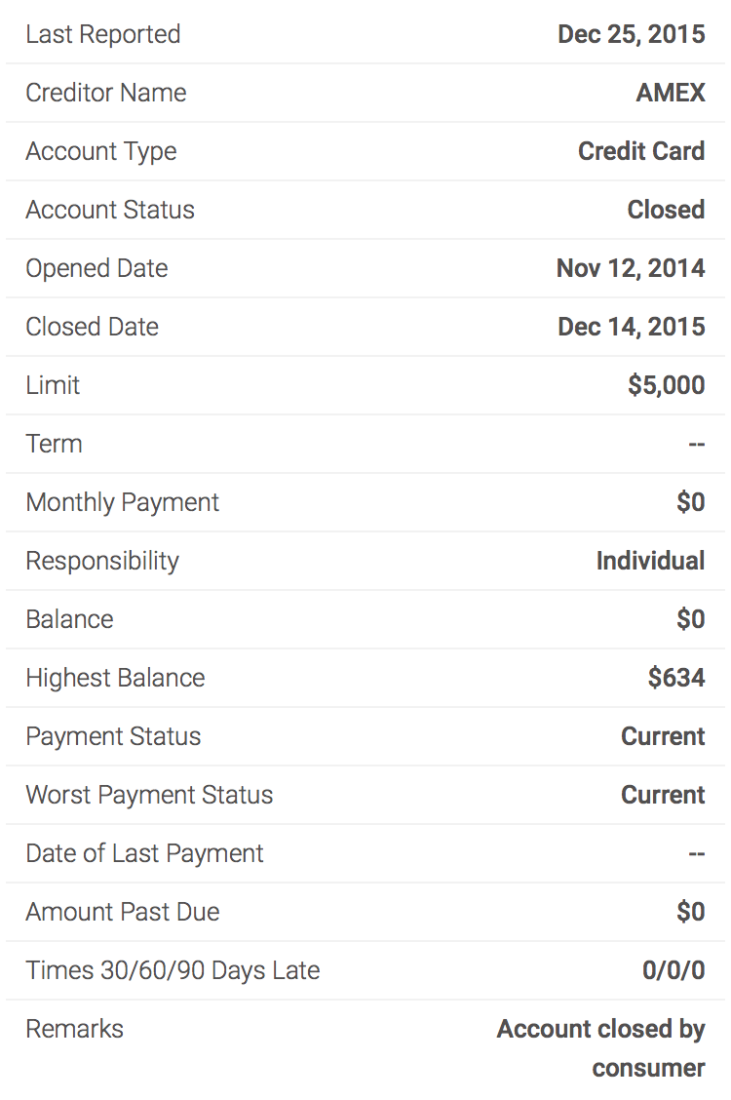The width and height of the screenshot is (731, 1100).
Task: Click the Balance row label
Action: 69,619
